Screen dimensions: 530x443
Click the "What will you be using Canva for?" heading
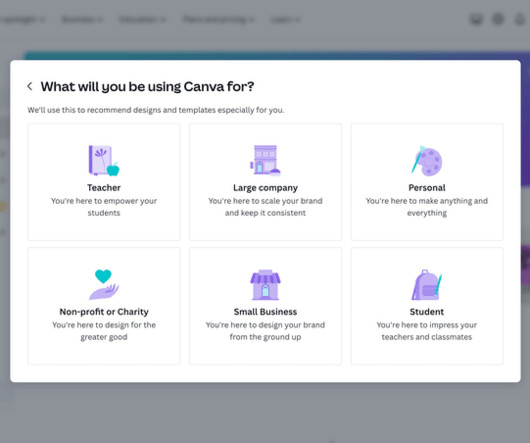147,87
